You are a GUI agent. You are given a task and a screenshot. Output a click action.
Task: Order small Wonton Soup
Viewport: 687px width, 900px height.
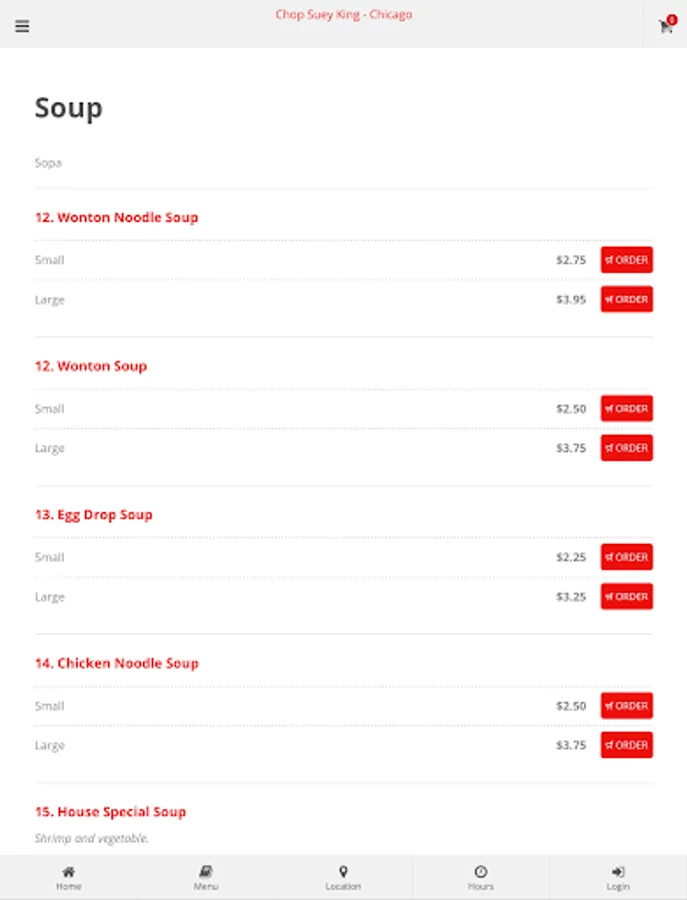tap(627, 408)
